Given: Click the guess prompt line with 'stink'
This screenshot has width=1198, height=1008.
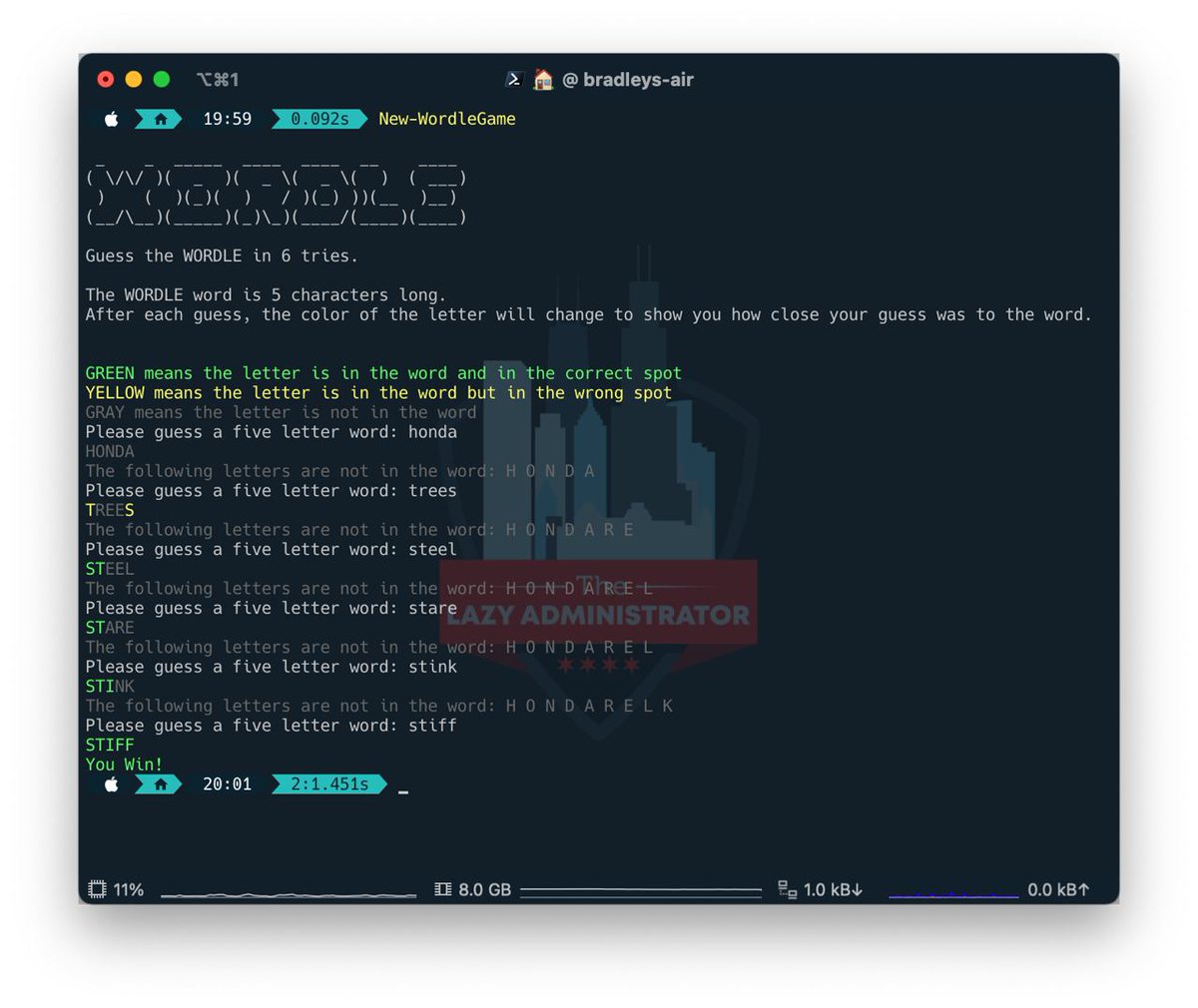Looking at the screenshot, I should click(x=272, y=667).
